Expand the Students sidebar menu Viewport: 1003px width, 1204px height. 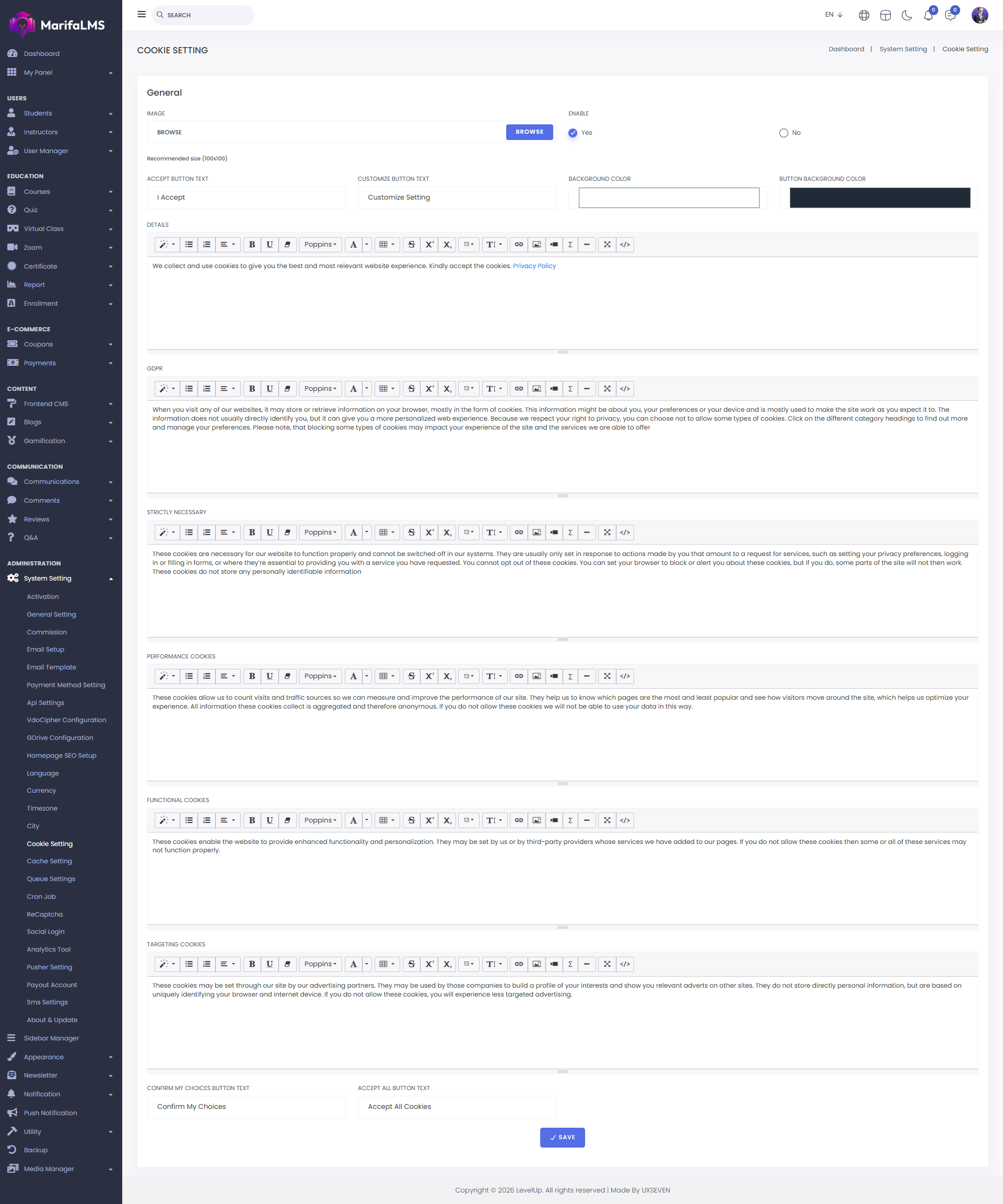coord(60,113)
